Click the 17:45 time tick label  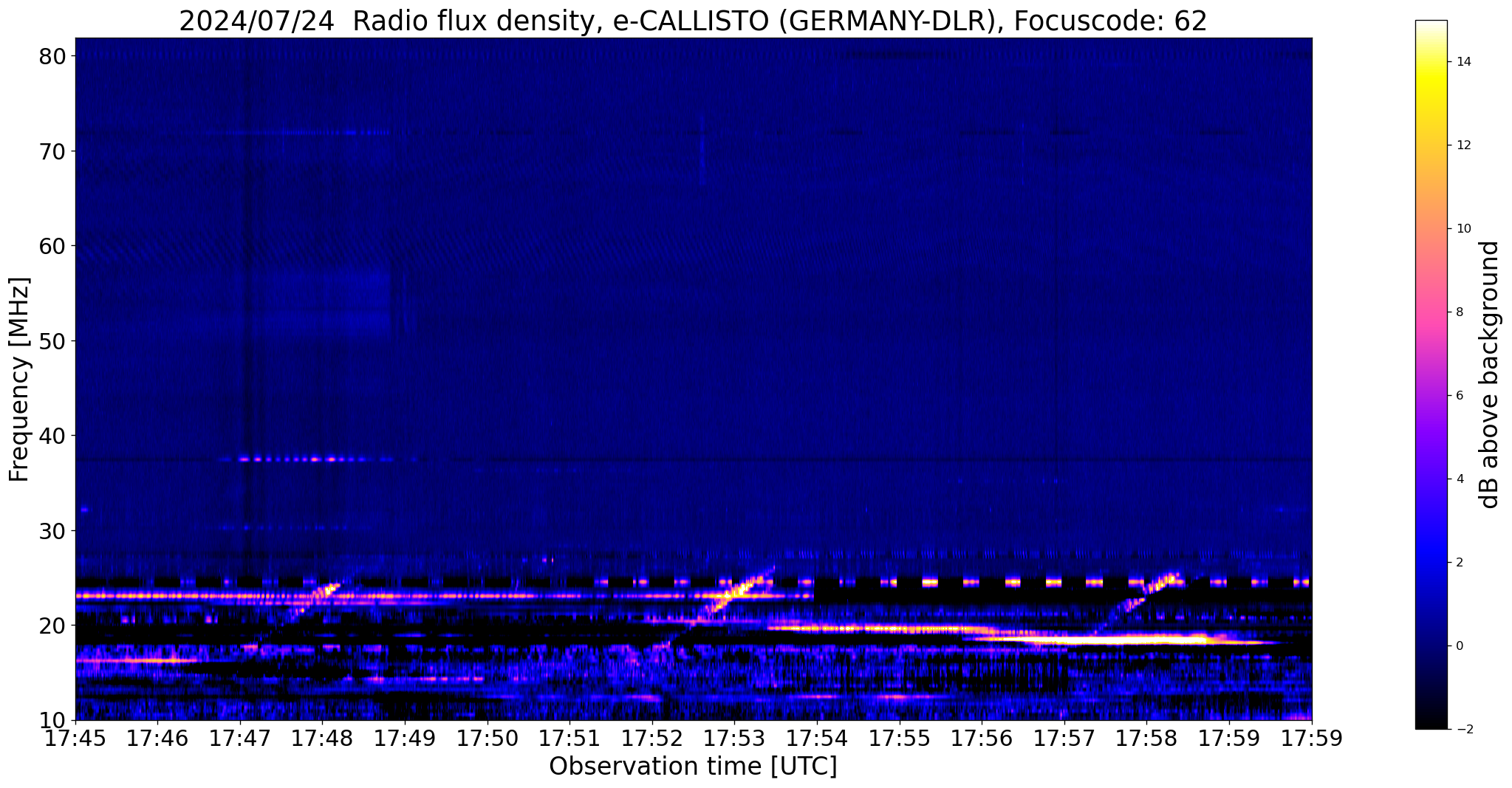click(x=75, y=739)
